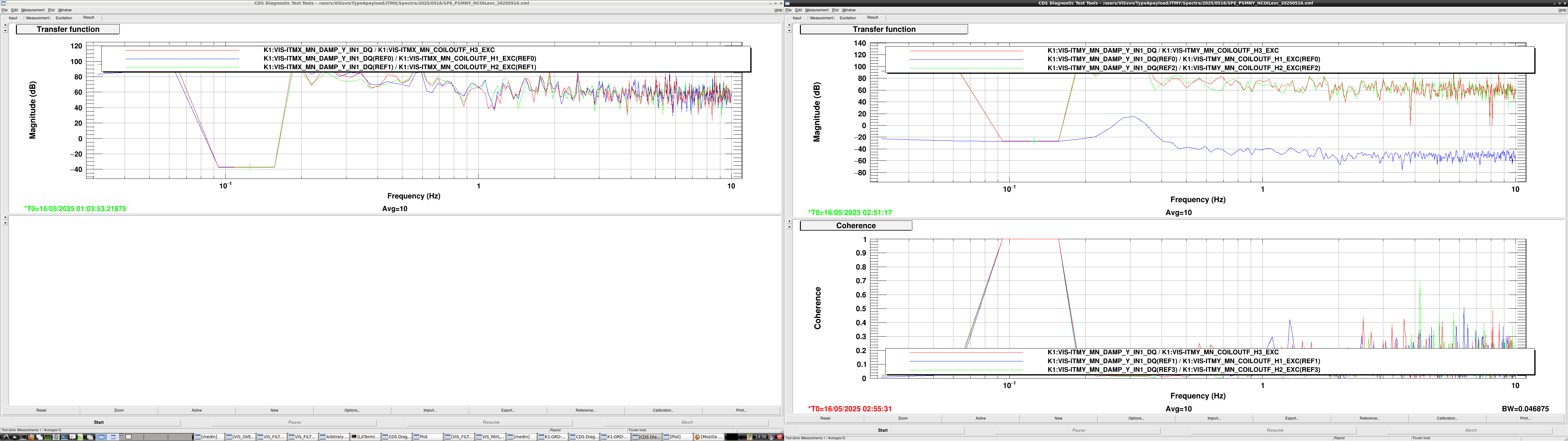Screen dimensions: 1568x441
Task: Open Options... in right window
Action: tap(1136, 418)
